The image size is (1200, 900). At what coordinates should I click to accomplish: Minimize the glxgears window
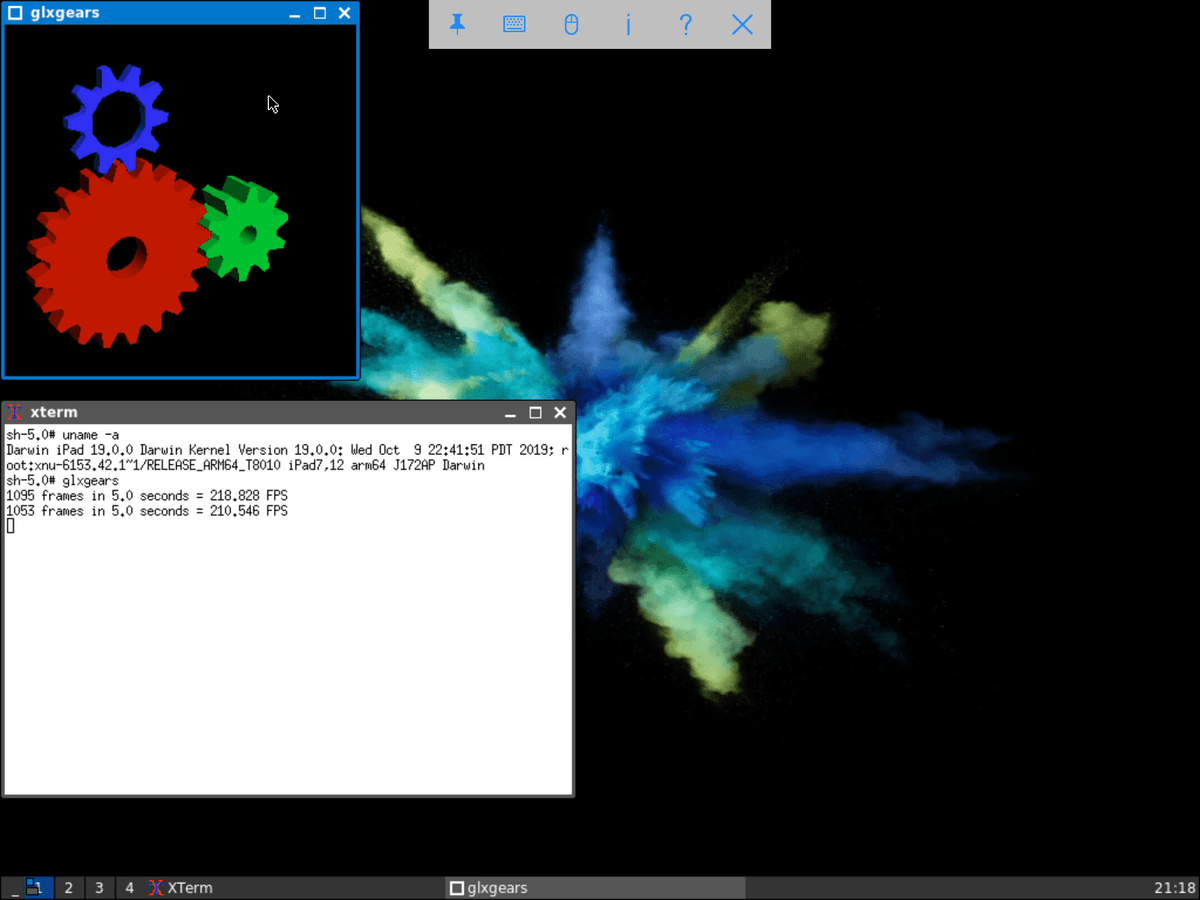[293, 12]
